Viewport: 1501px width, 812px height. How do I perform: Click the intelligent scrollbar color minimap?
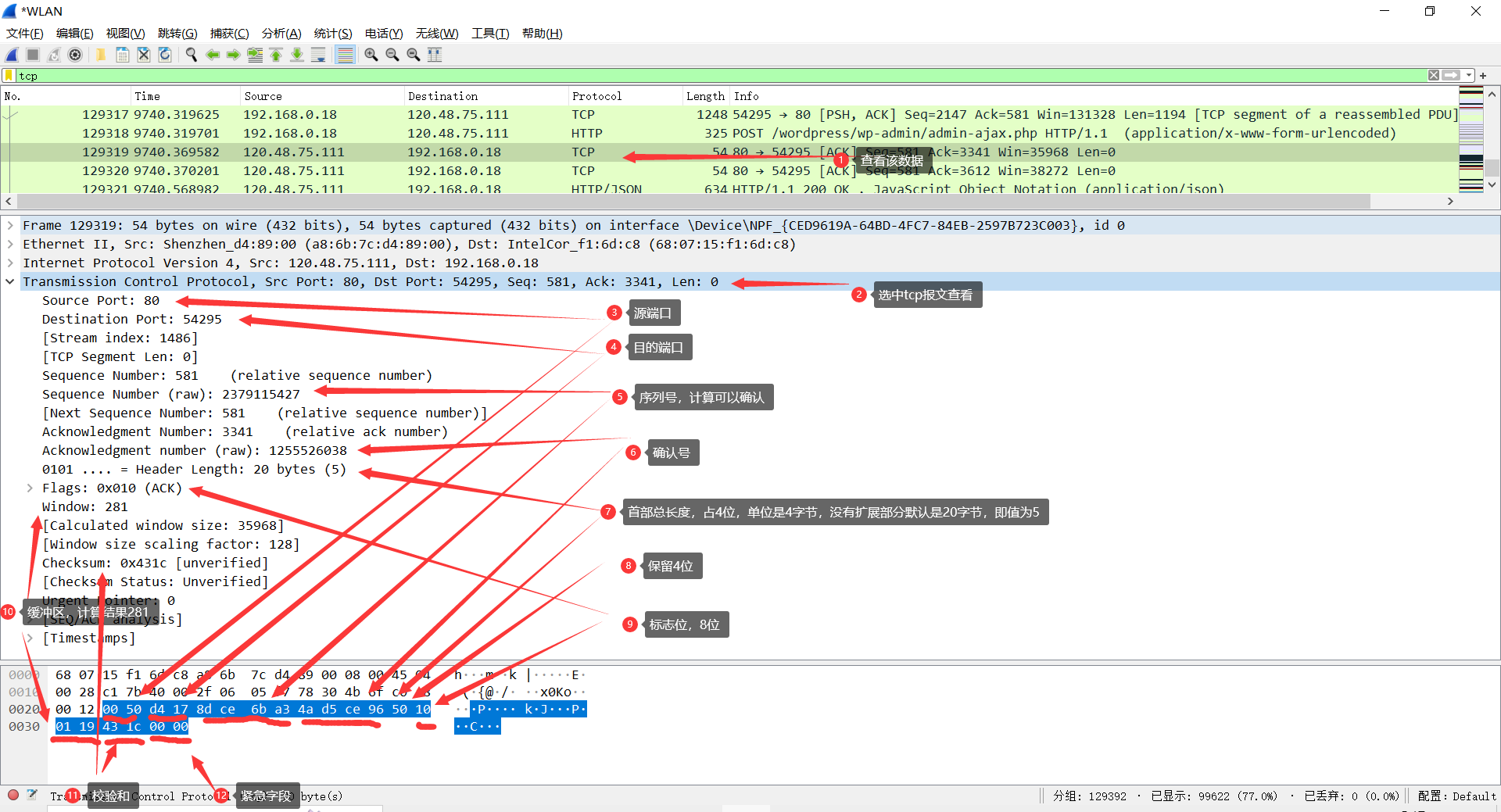1471,140
